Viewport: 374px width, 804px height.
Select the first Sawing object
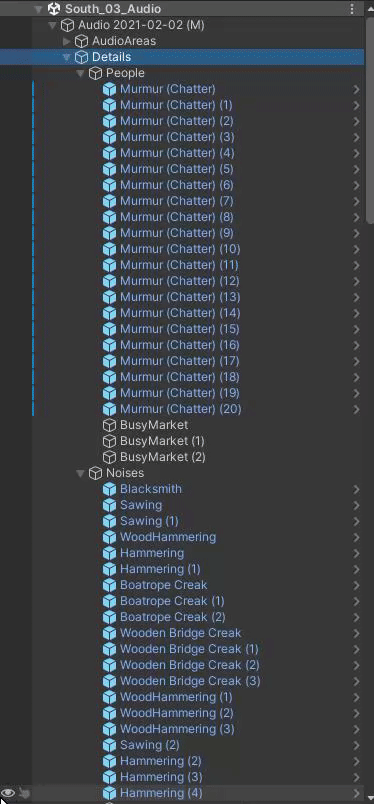coord(141,505)
